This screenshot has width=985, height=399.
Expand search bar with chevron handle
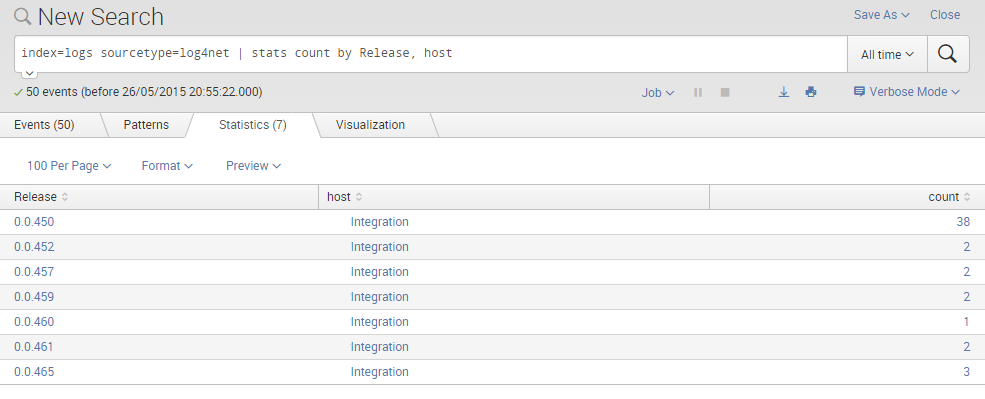[x=30, y=74]
